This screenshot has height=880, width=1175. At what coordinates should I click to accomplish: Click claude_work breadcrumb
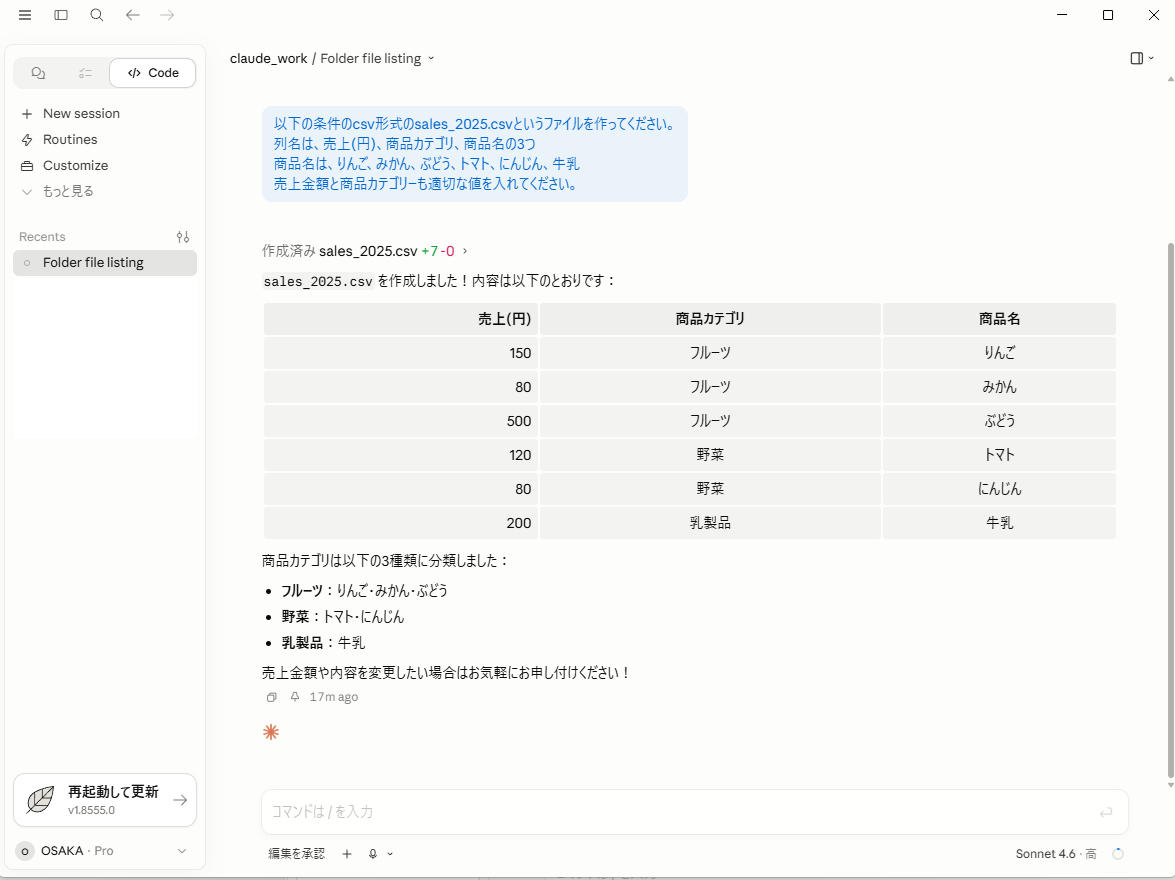[268, 58]
